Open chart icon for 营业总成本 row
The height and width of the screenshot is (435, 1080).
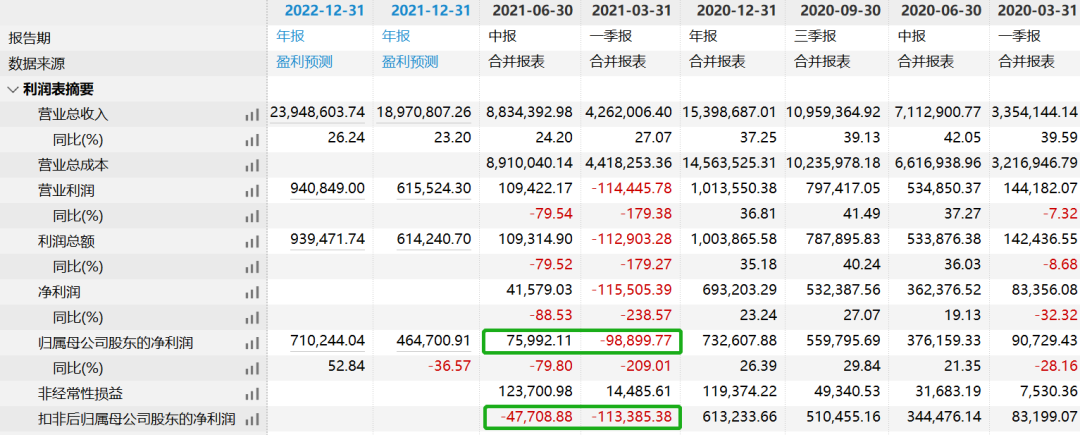252,166
